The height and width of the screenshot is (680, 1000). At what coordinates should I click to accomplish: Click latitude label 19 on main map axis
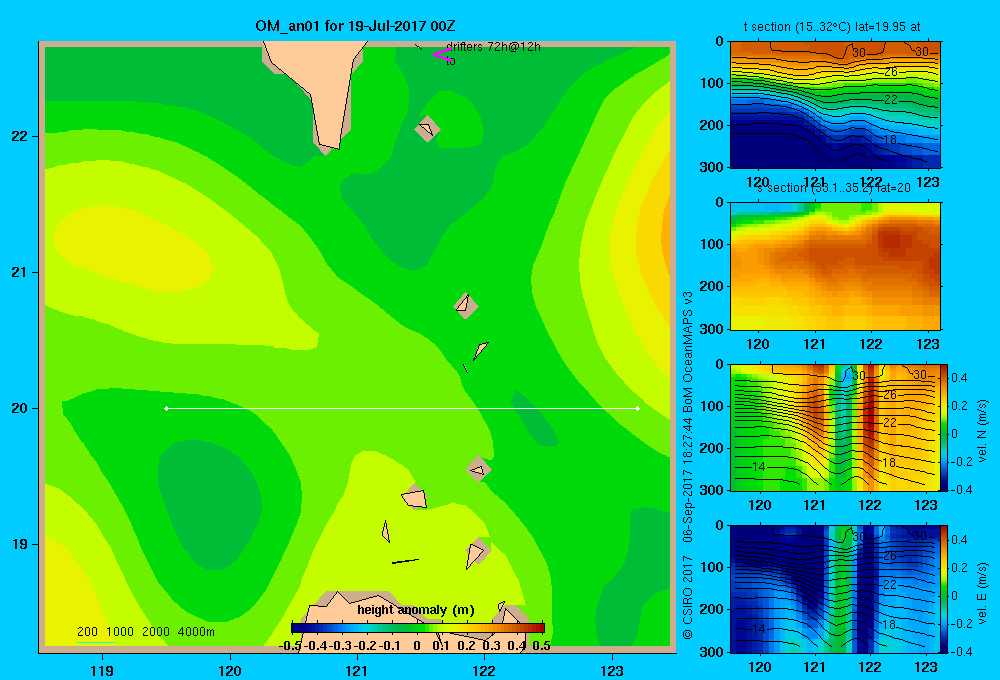point(20,544)
